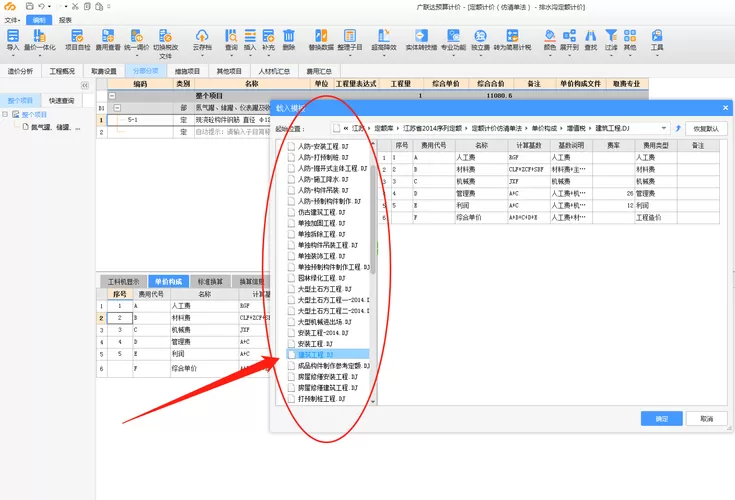Click the 过滤 filter funnel icon
The height and width of the screenshot is (500, 735).
click(611, 36)
